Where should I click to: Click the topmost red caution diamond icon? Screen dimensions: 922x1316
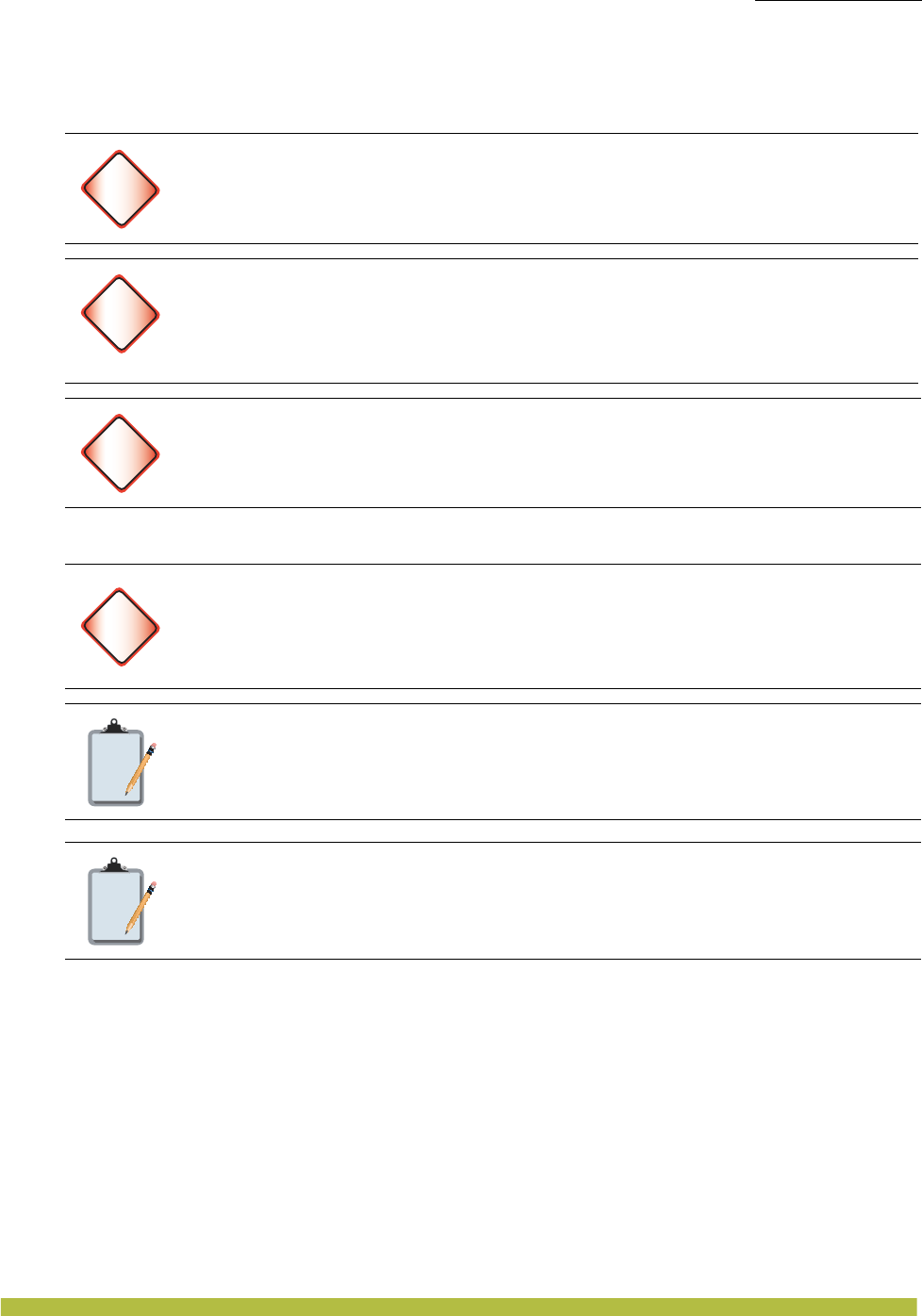[121, 189]
